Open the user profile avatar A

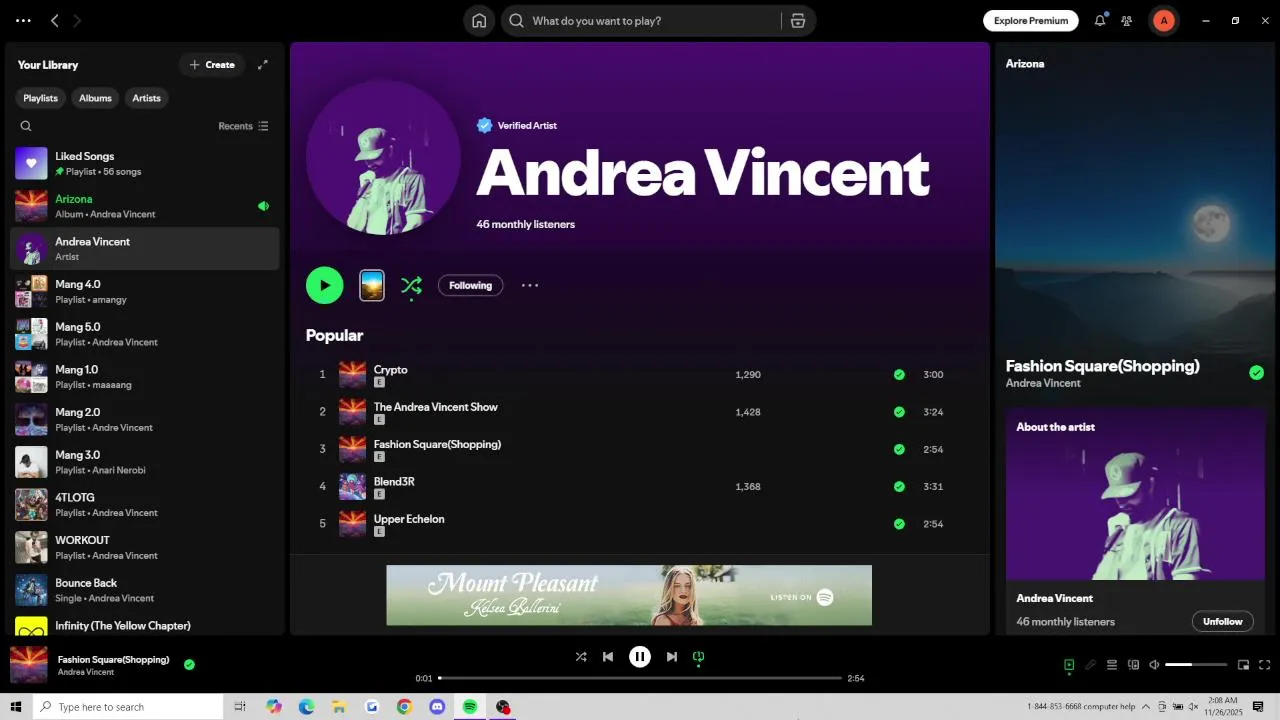(1164, 21)
